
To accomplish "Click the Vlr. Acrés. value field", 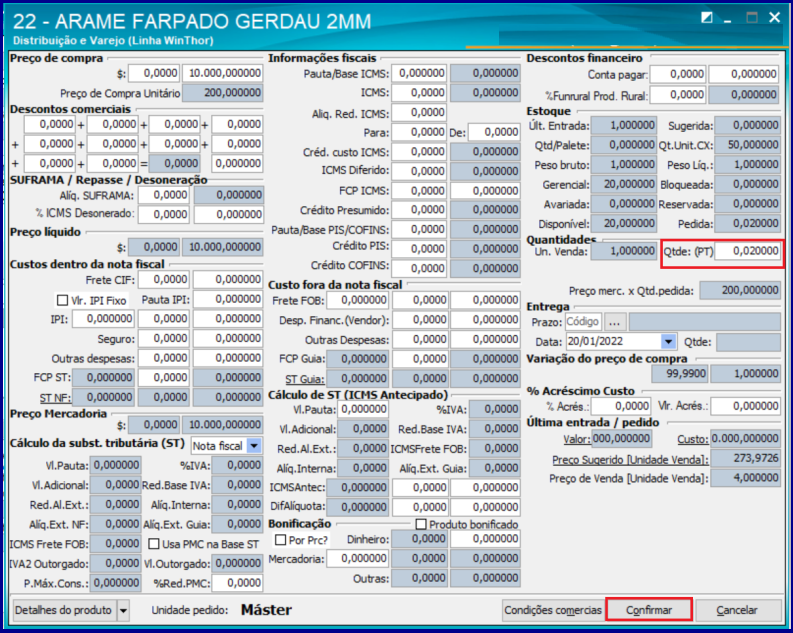I will point(746,406).
